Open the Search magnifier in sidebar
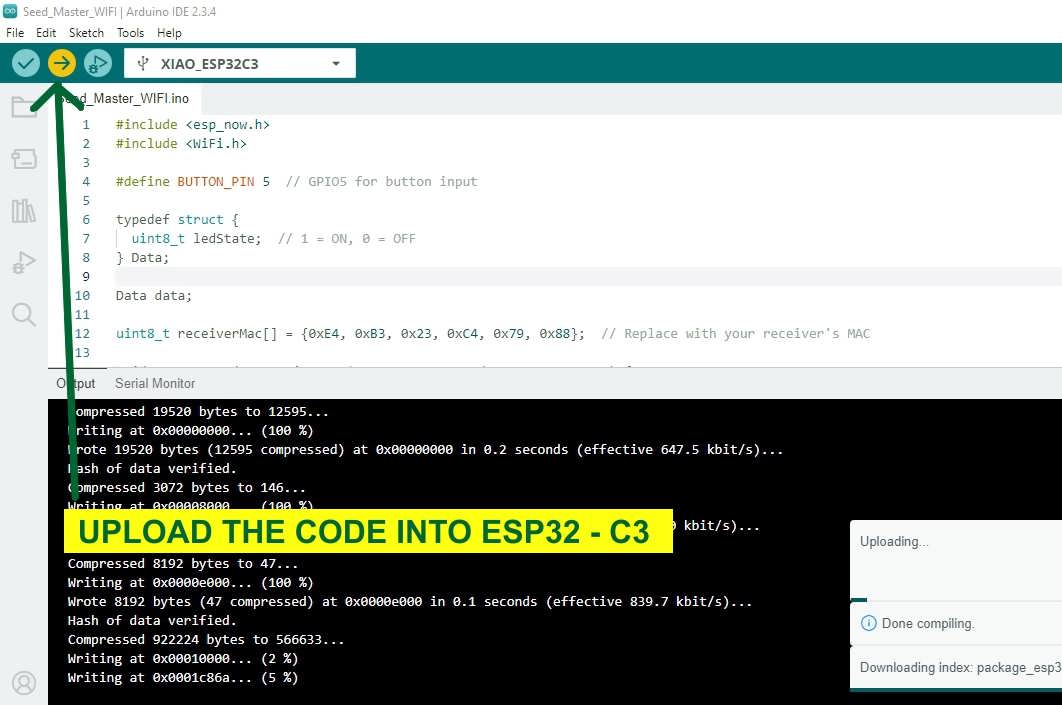 click(24, 314)
